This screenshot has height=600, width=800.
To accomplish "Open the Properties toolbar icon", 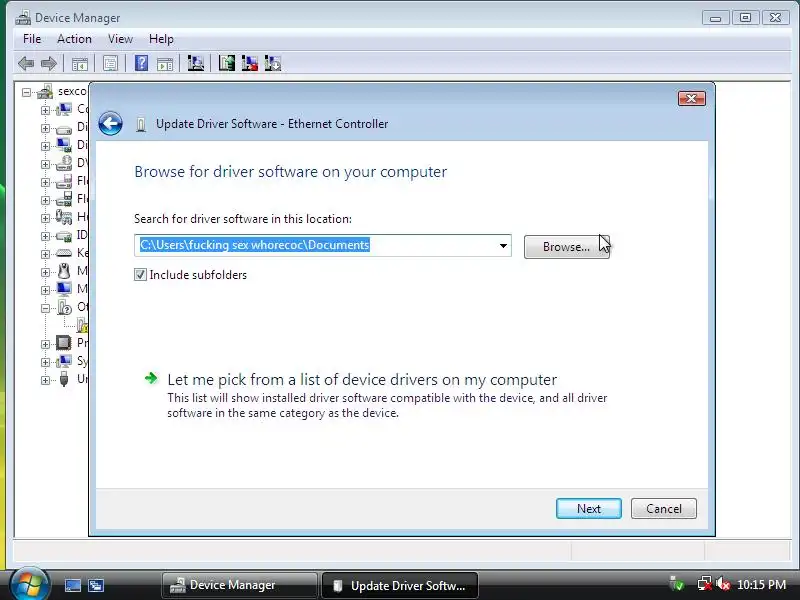I will click(x=110, y=64).
